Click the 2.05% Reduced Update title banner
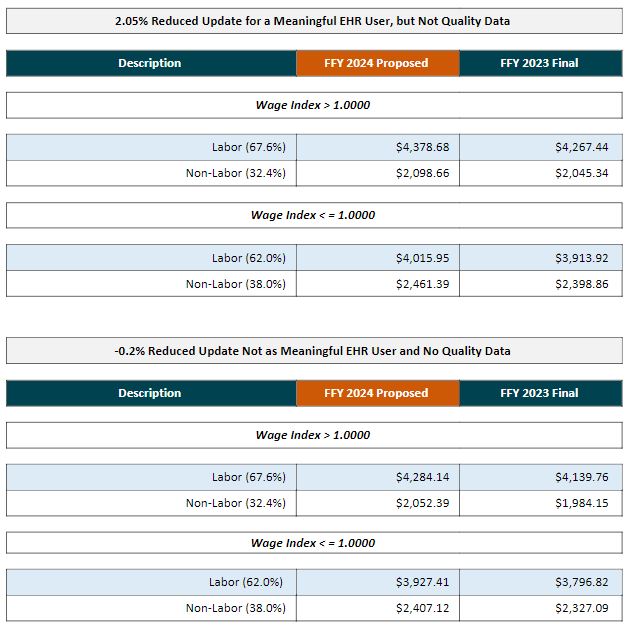 point(313,21)
